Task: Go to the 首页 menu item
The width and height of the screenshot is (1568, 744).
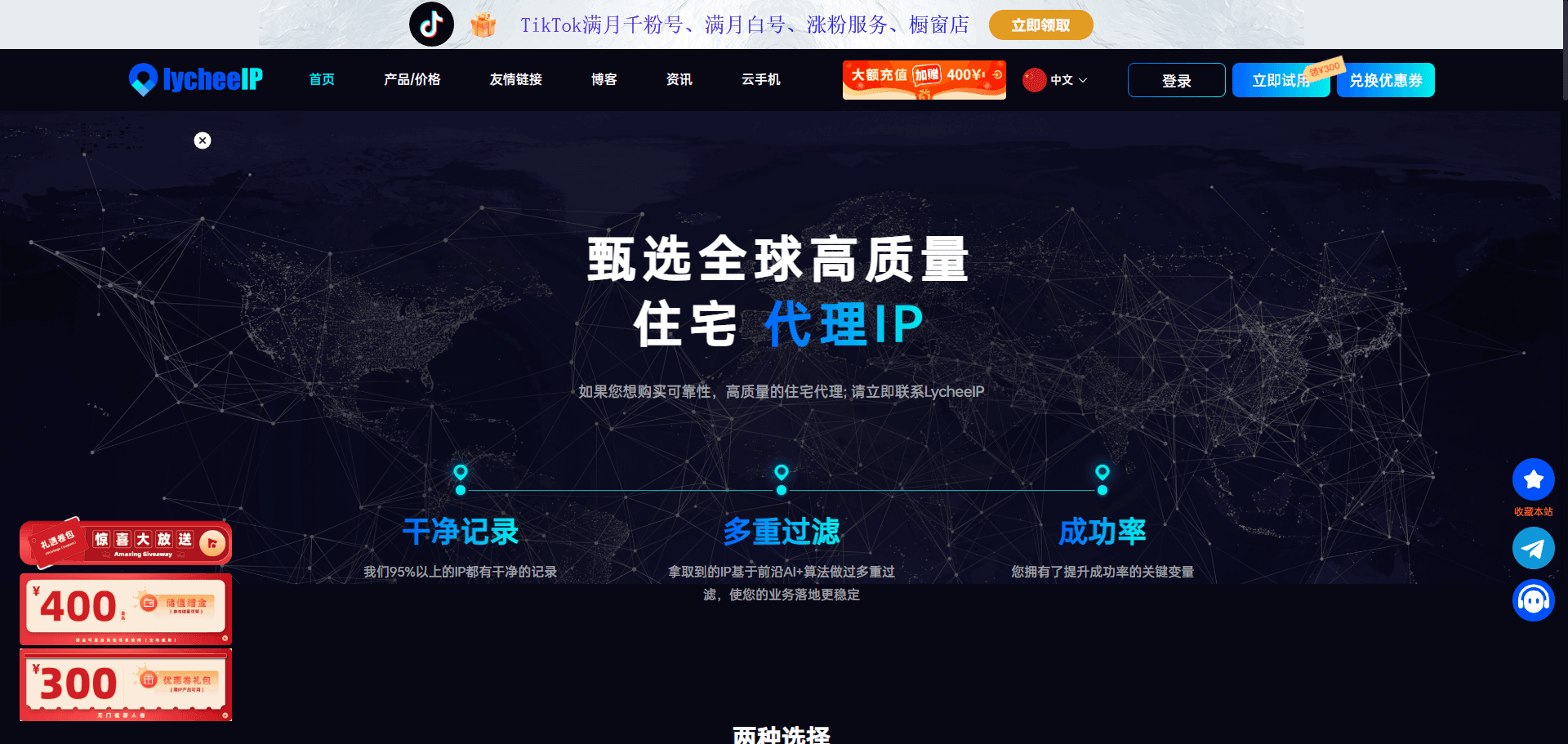Action: [x=322, y=79]
